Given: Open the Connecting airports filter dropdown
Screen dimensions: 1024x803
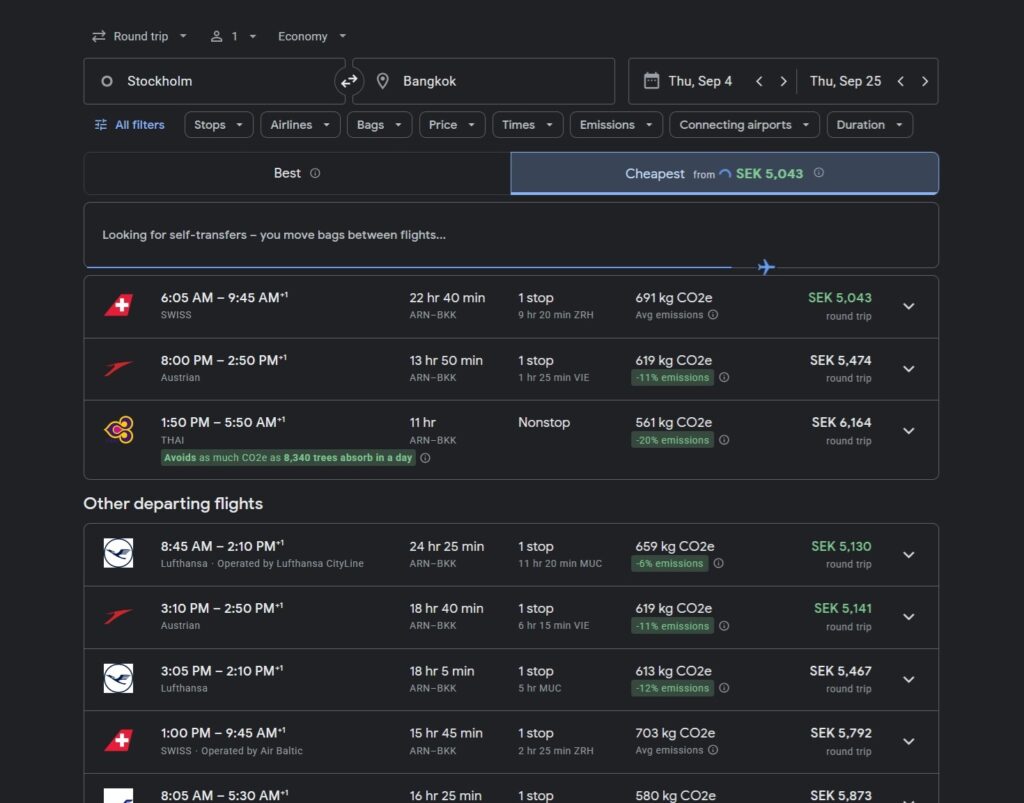Looking at the screenshot, I should pos(744,125).
